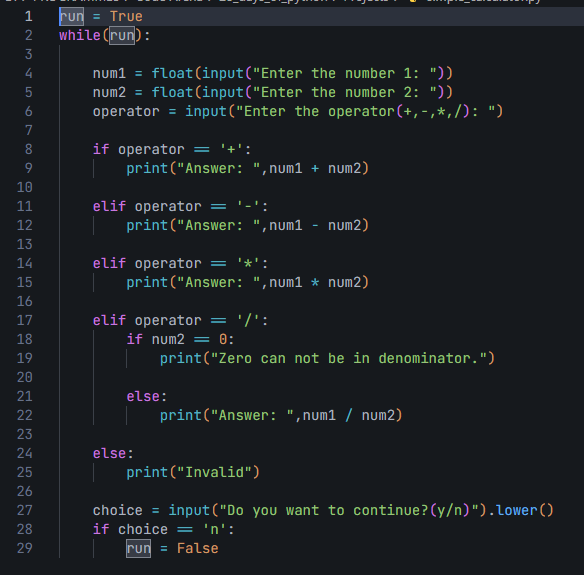
Task: Click the highlighted 'run' on line 29
Action: point(139,548)
